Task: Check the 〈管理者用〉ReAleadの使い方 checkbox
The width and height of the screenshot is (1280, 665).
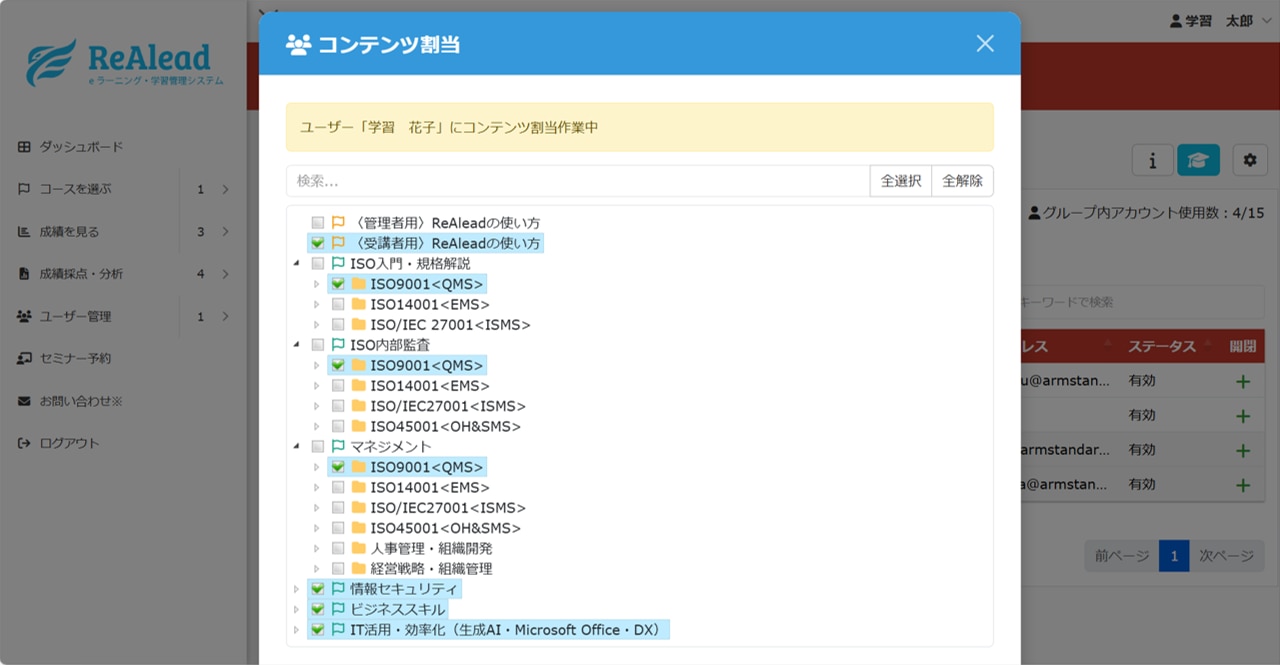Action: [317, 223]
